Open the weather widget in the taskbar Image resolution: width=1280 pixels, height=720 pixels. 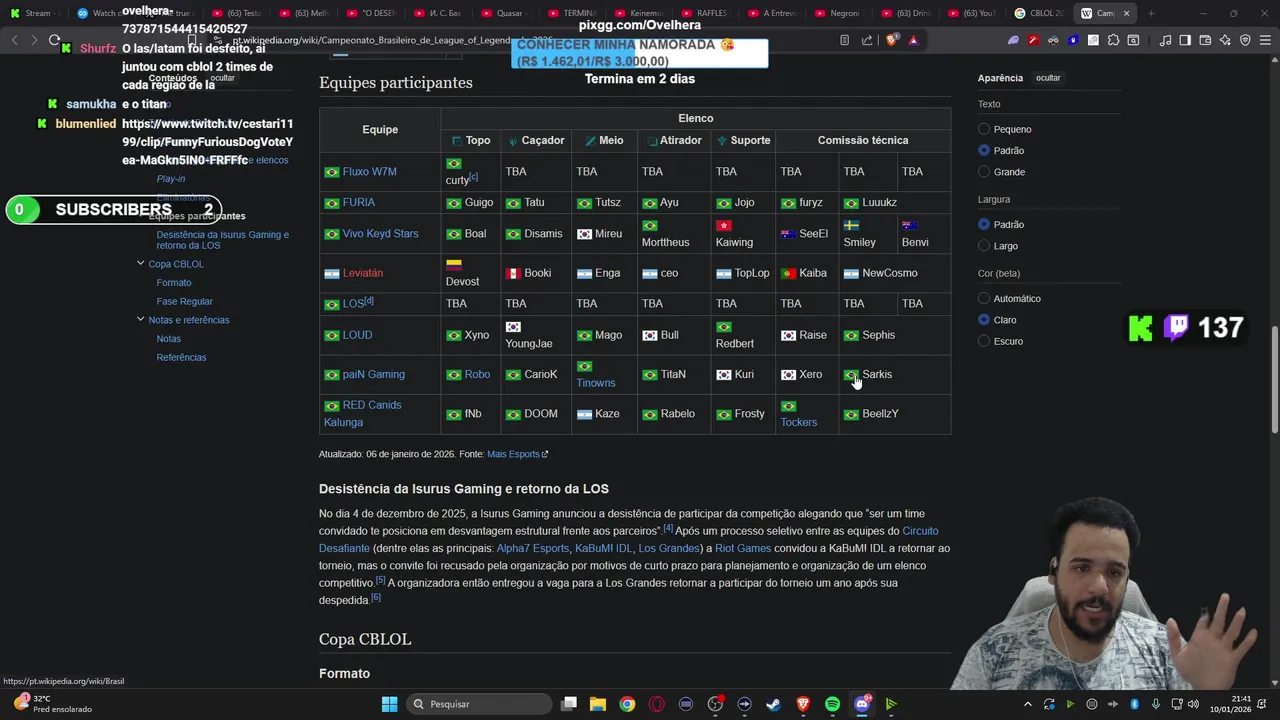point(51,704)
